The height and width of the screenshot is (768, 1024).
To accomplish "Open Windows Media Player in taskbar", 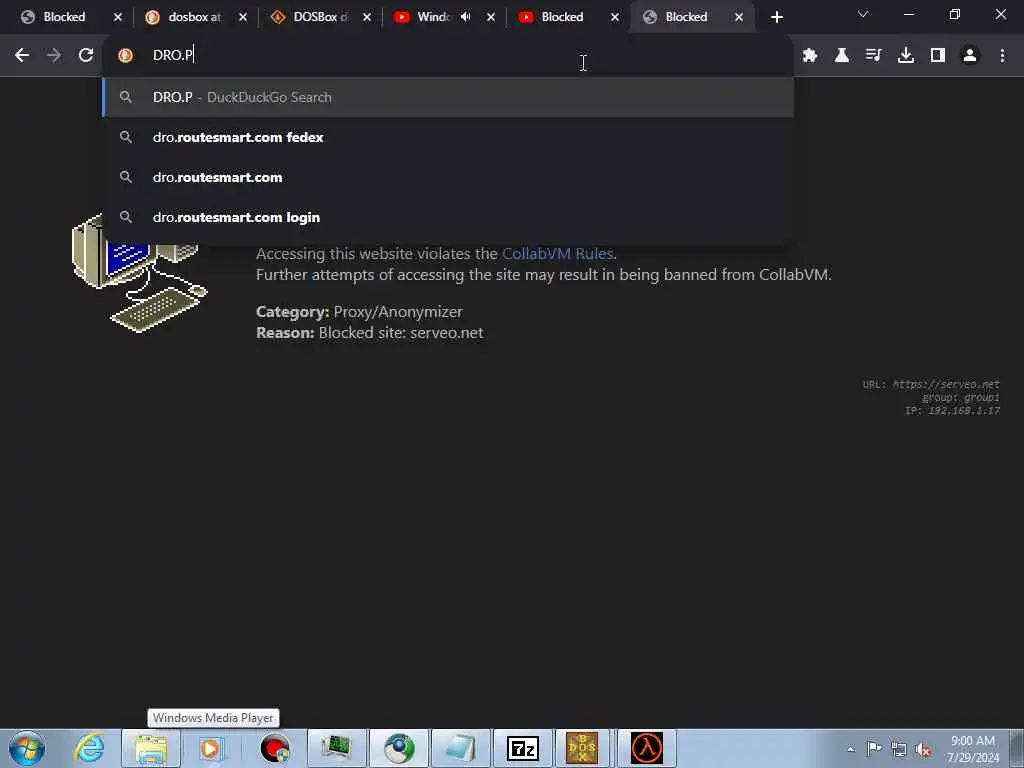I will [x=210, y=748].
